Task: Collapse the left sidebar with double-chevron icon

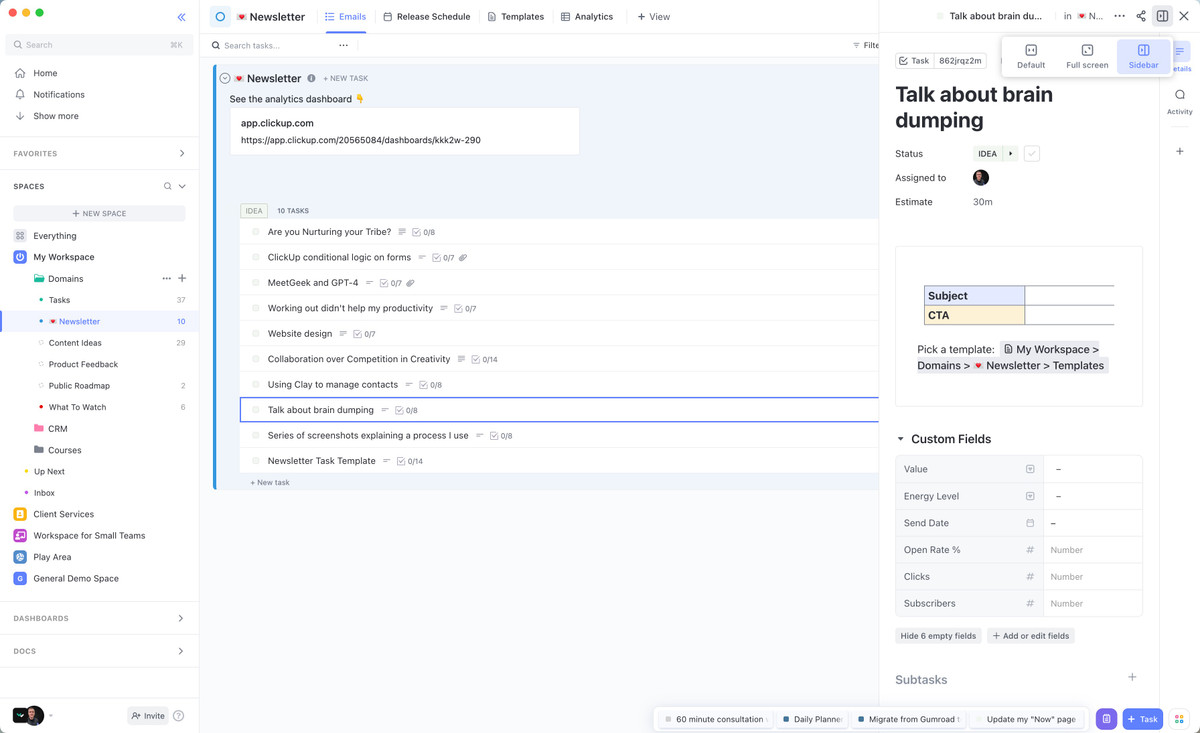Action: pos(181,17)
